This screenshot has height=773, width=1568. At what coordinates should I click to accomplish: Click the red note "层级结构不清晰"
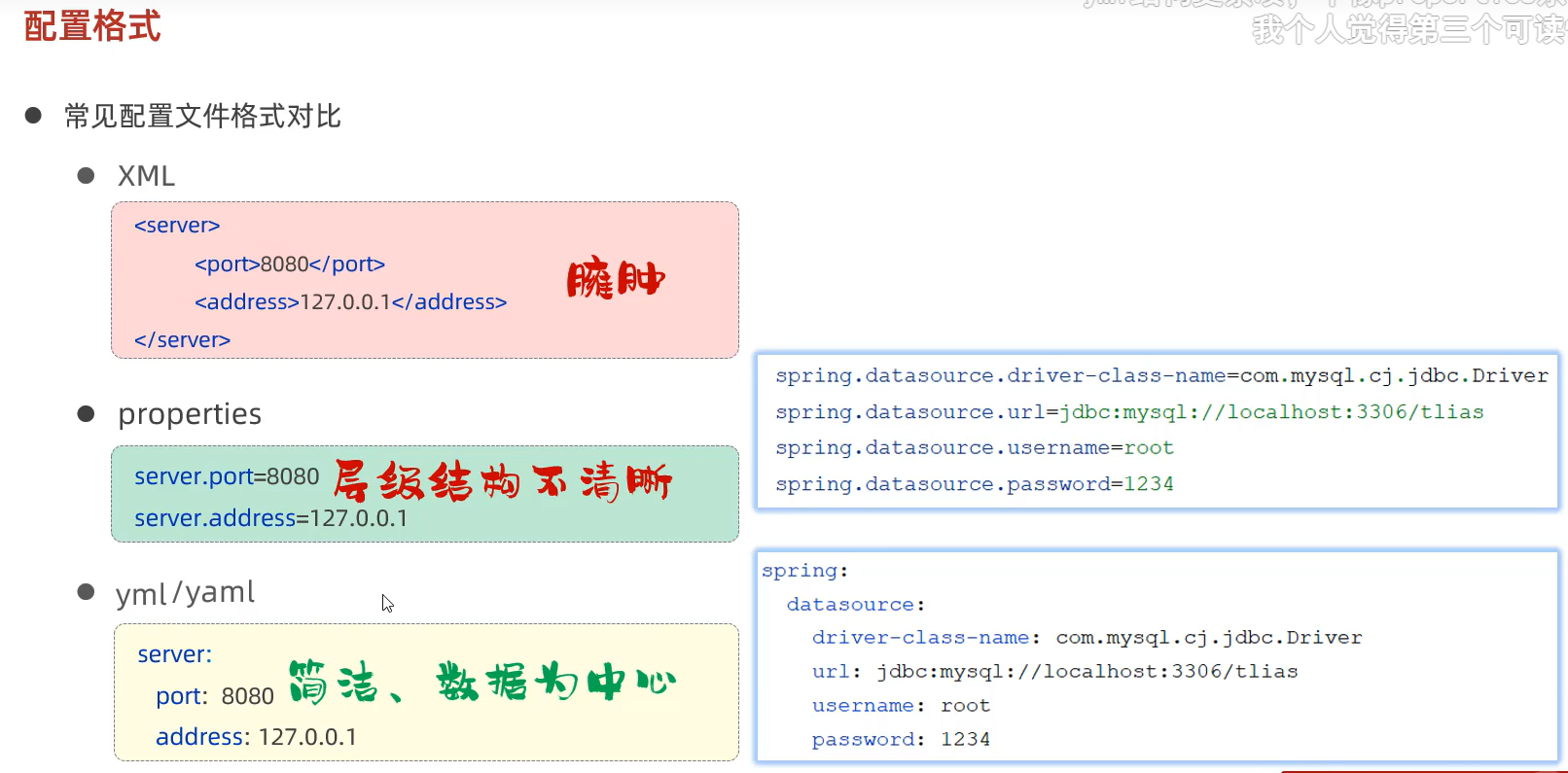pos(502,481)
